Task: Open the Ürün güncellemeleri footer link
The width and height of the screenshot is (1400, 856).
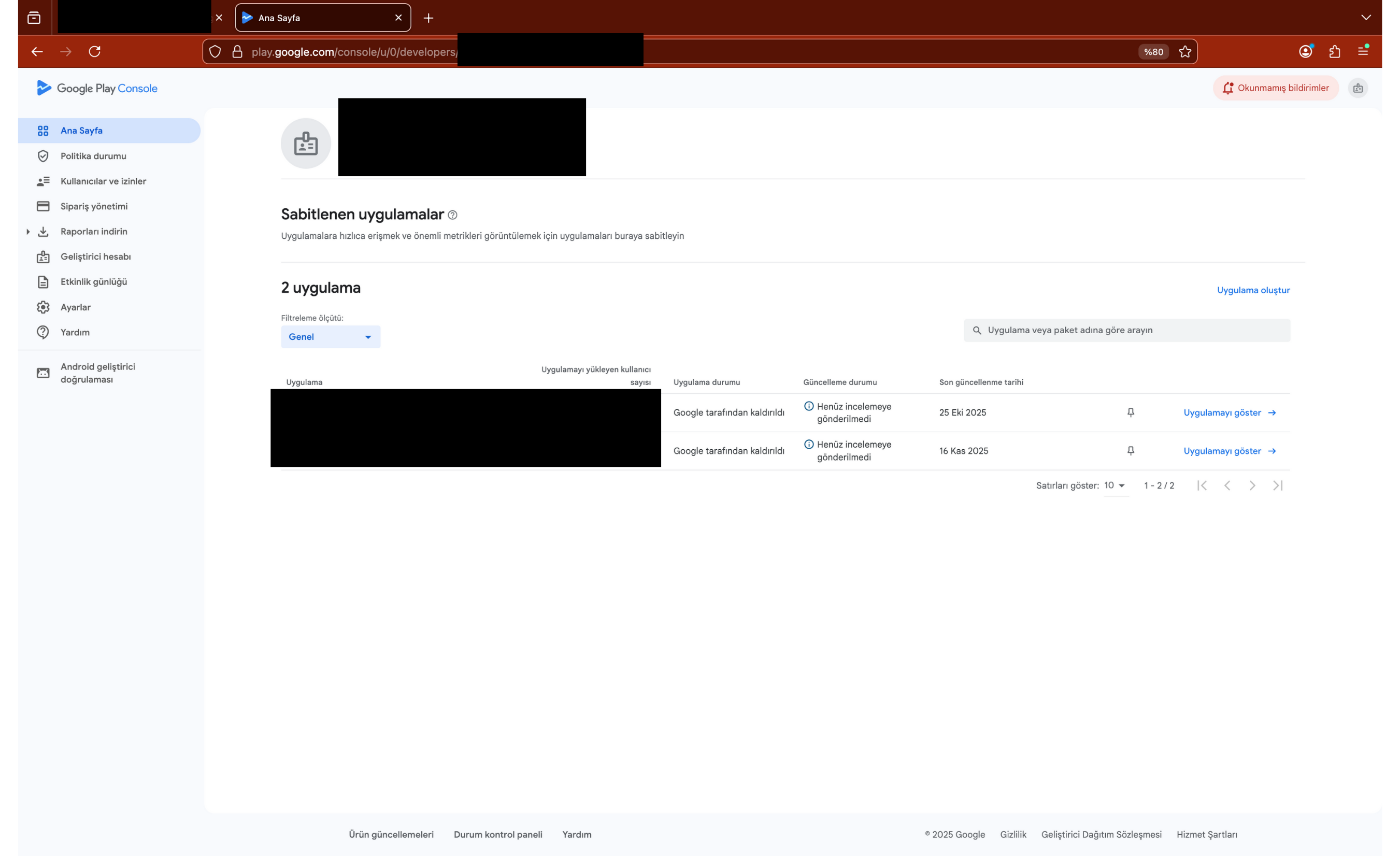Action: (x=391, y=834)
